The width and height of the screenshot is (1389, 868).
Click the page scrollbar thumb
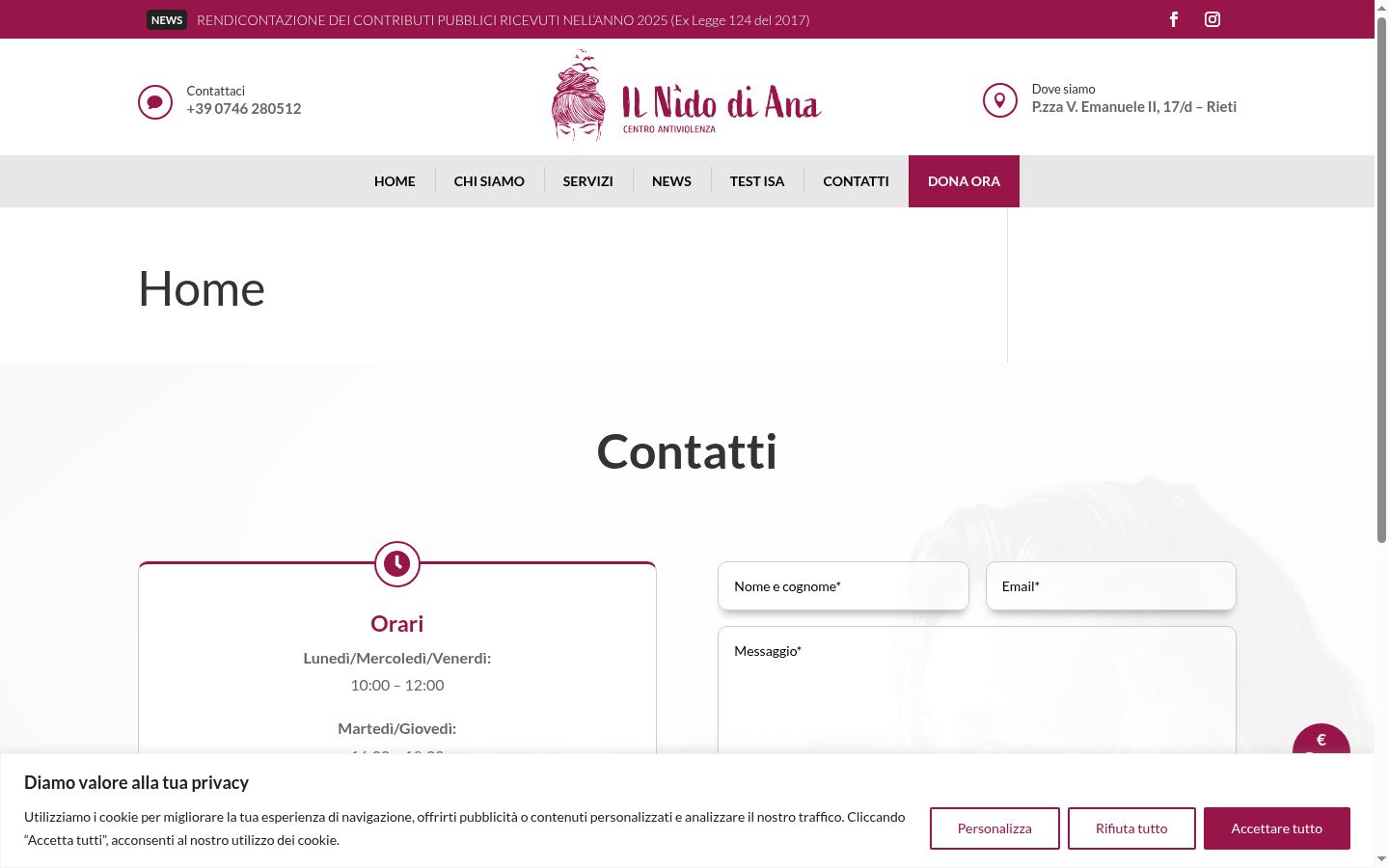click(x=1381, y=280)
